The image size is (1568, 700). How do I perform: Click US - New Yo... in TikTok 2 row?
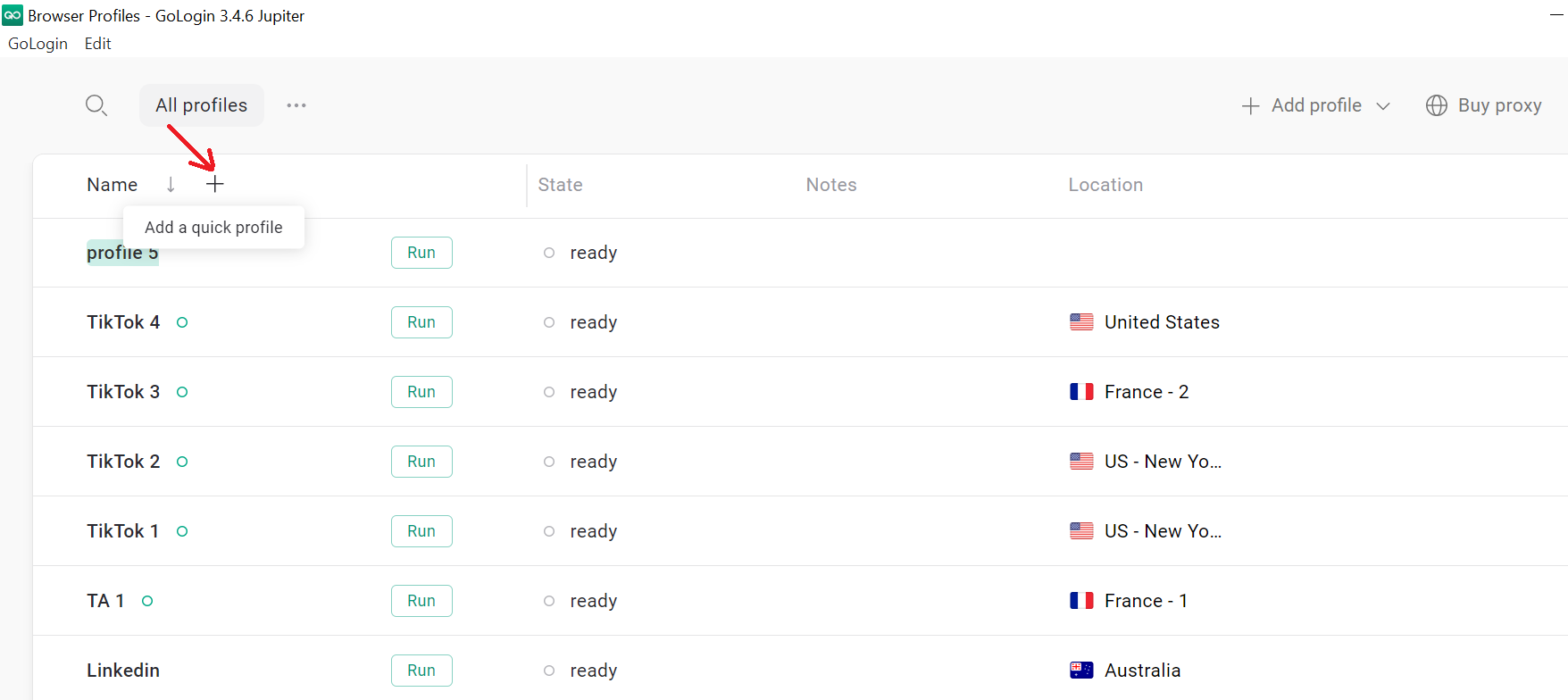[1163, 462]
